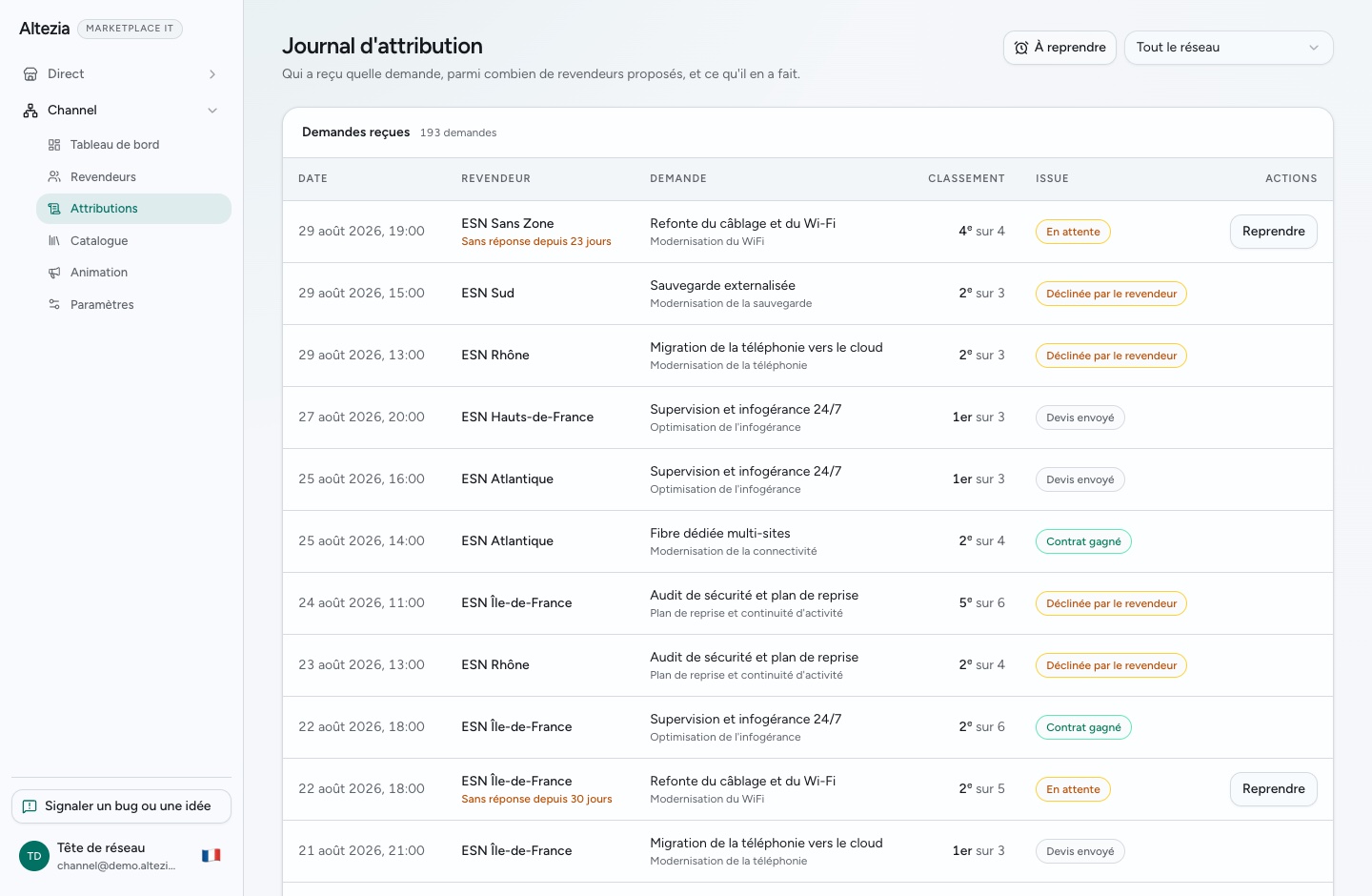Go to Revendeurs section
The image size is (1372, 896).
coord(133,177)
